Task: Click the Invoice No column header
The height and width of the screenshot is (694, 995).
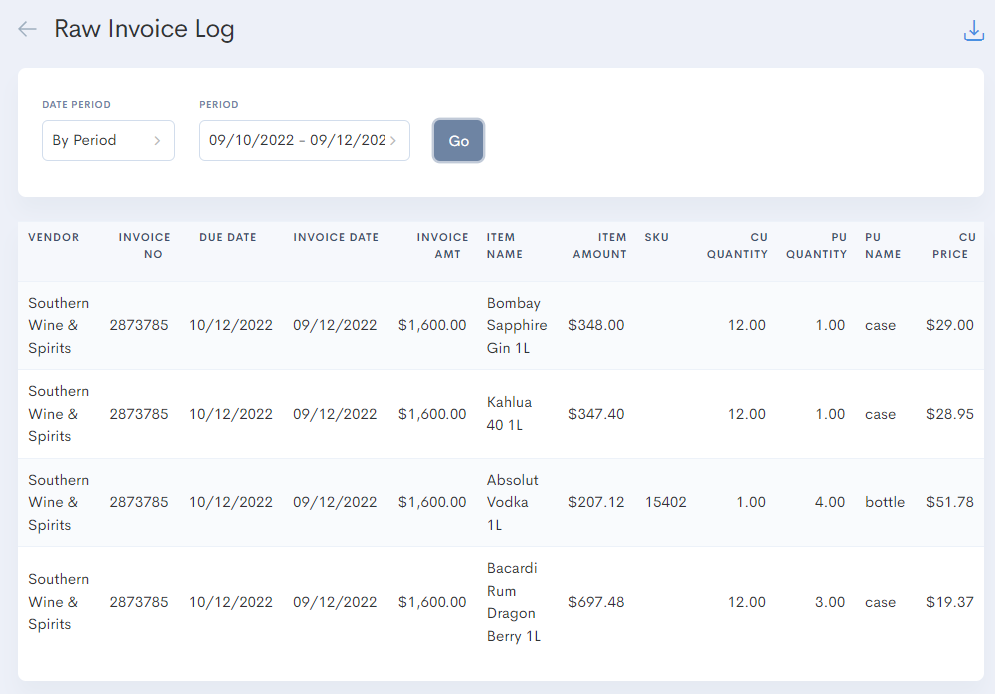Action: tap(144, 246)
